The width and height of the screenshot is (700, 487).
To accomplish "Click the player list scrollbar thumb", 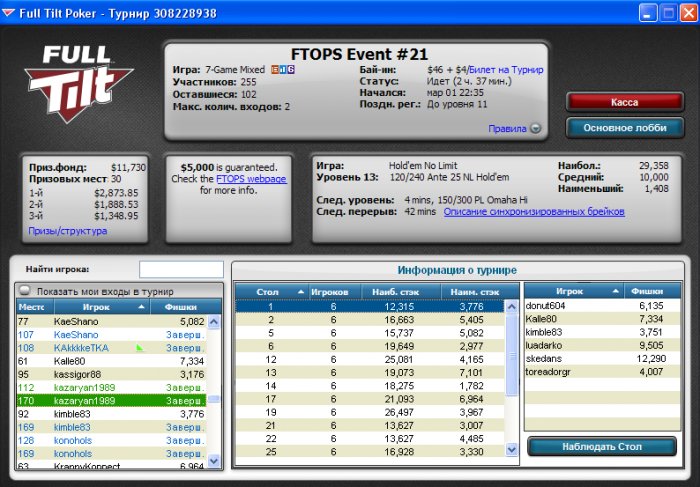I will 214,399.
